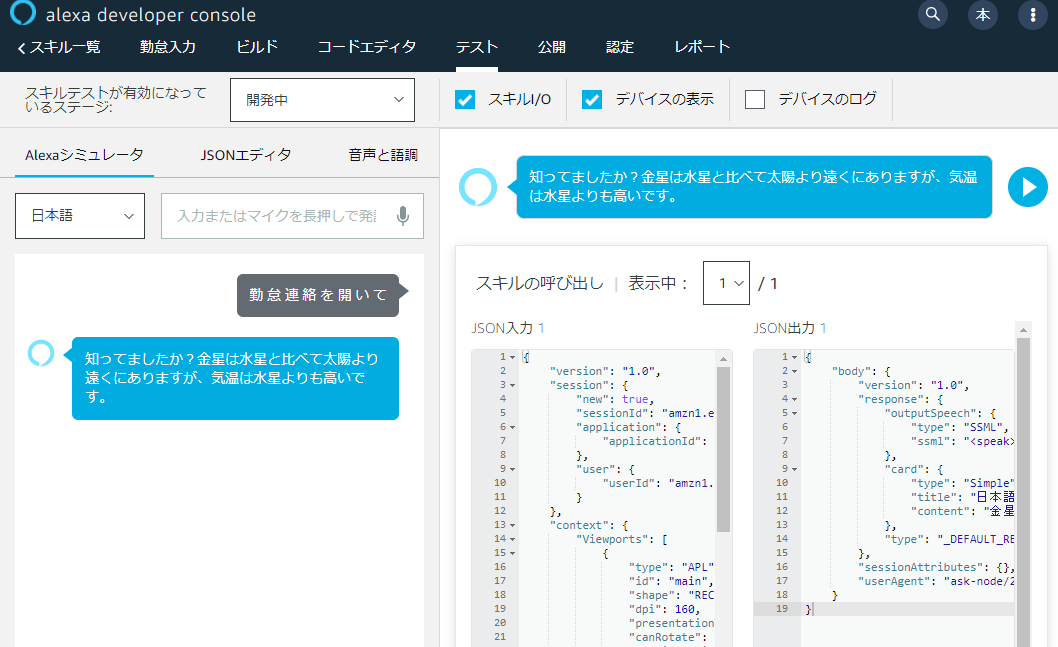Collapse the "context" block in JSON input
The height and width of the screenshot is (647, 1058).
point(513,525)
